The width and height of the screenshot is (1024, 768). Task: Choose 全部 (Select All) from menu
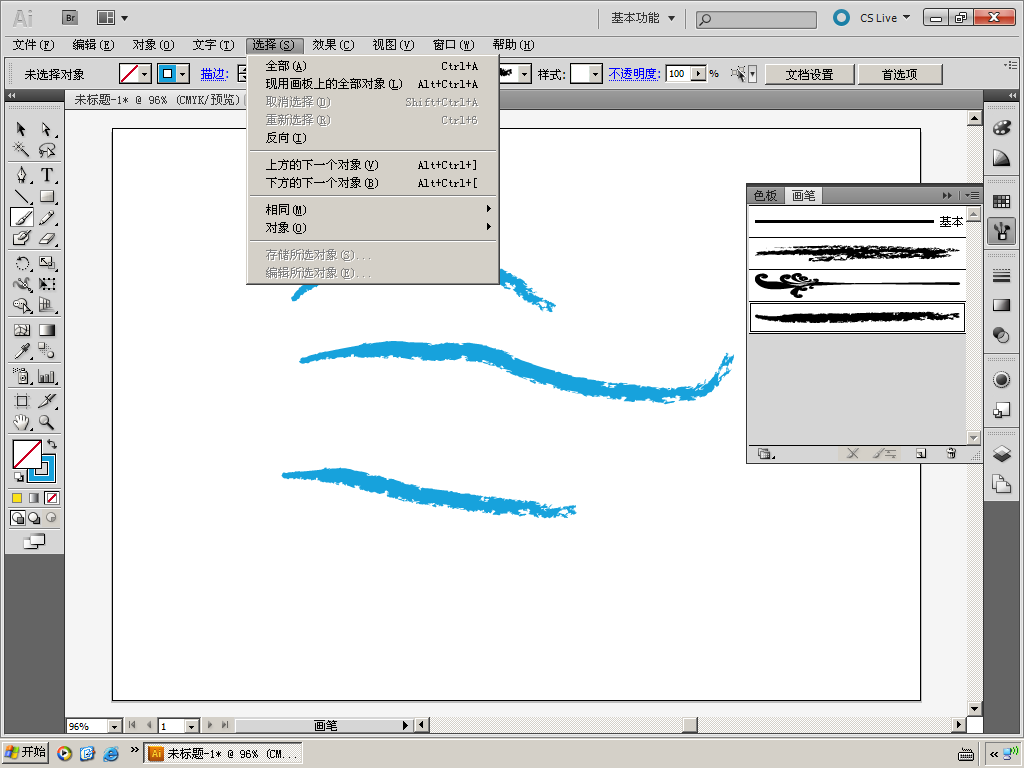[373, 66]
